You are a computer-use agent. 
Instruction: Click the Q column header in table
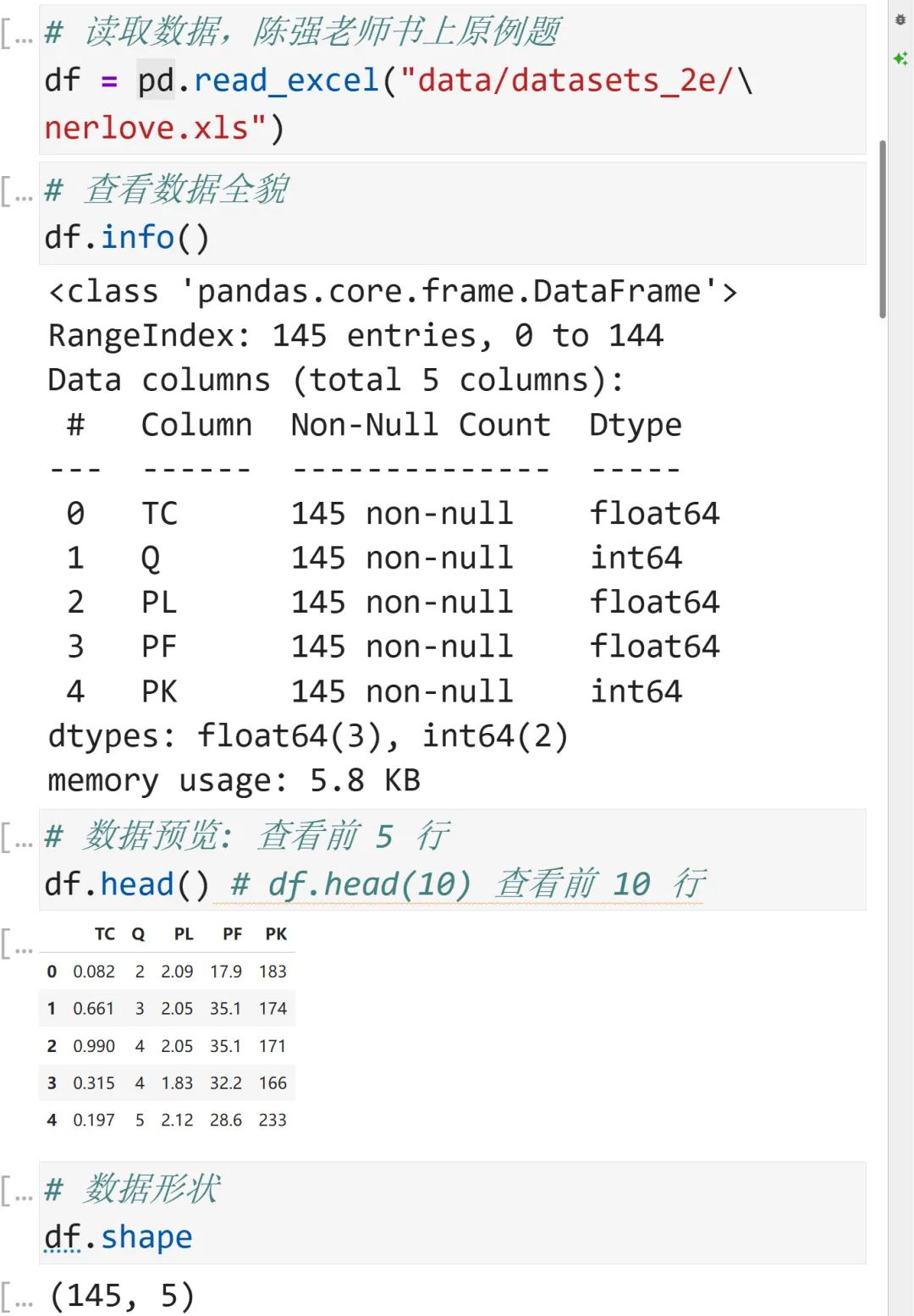(x=138, y=934)
